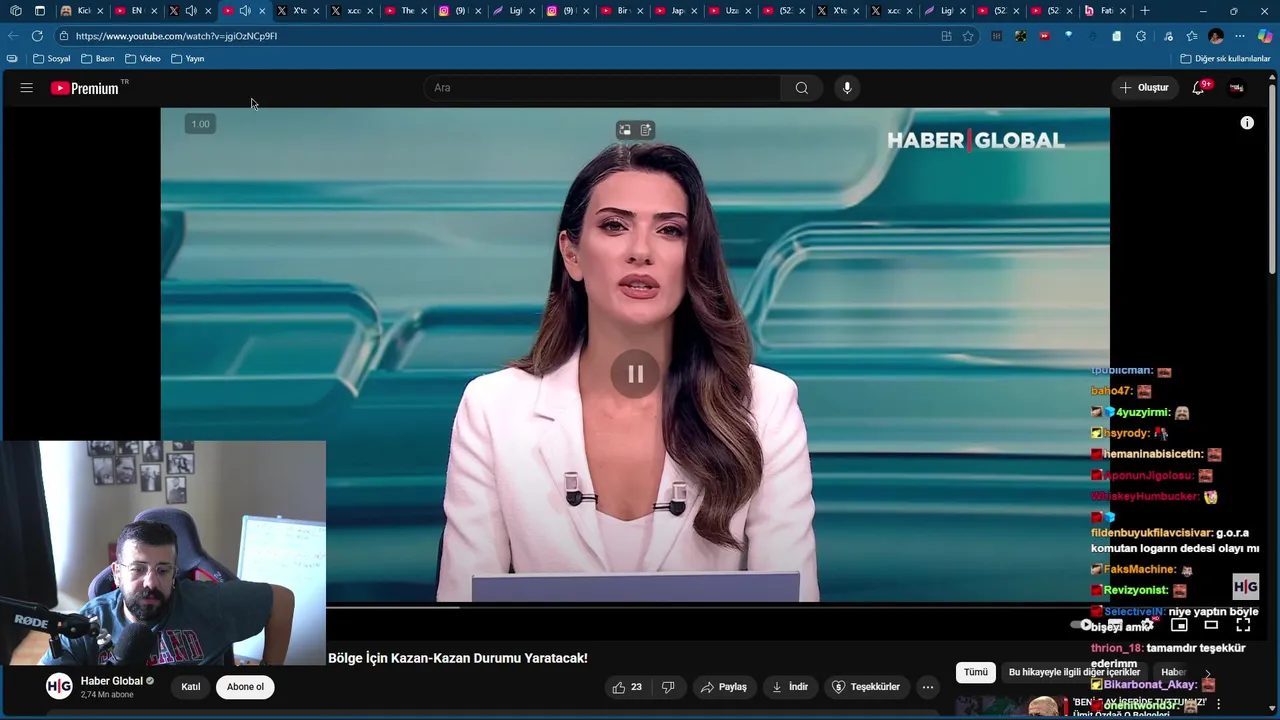Show the video info card icon
The image size is (1280, 720).
(1247, 123)
